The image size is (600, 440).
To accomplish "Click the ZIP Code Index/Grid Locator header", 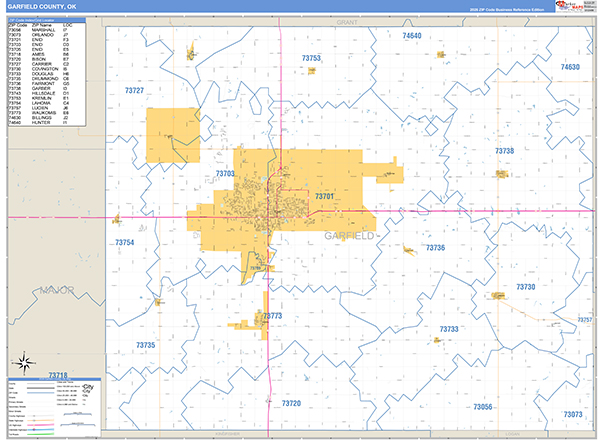I will pos(47,20).
